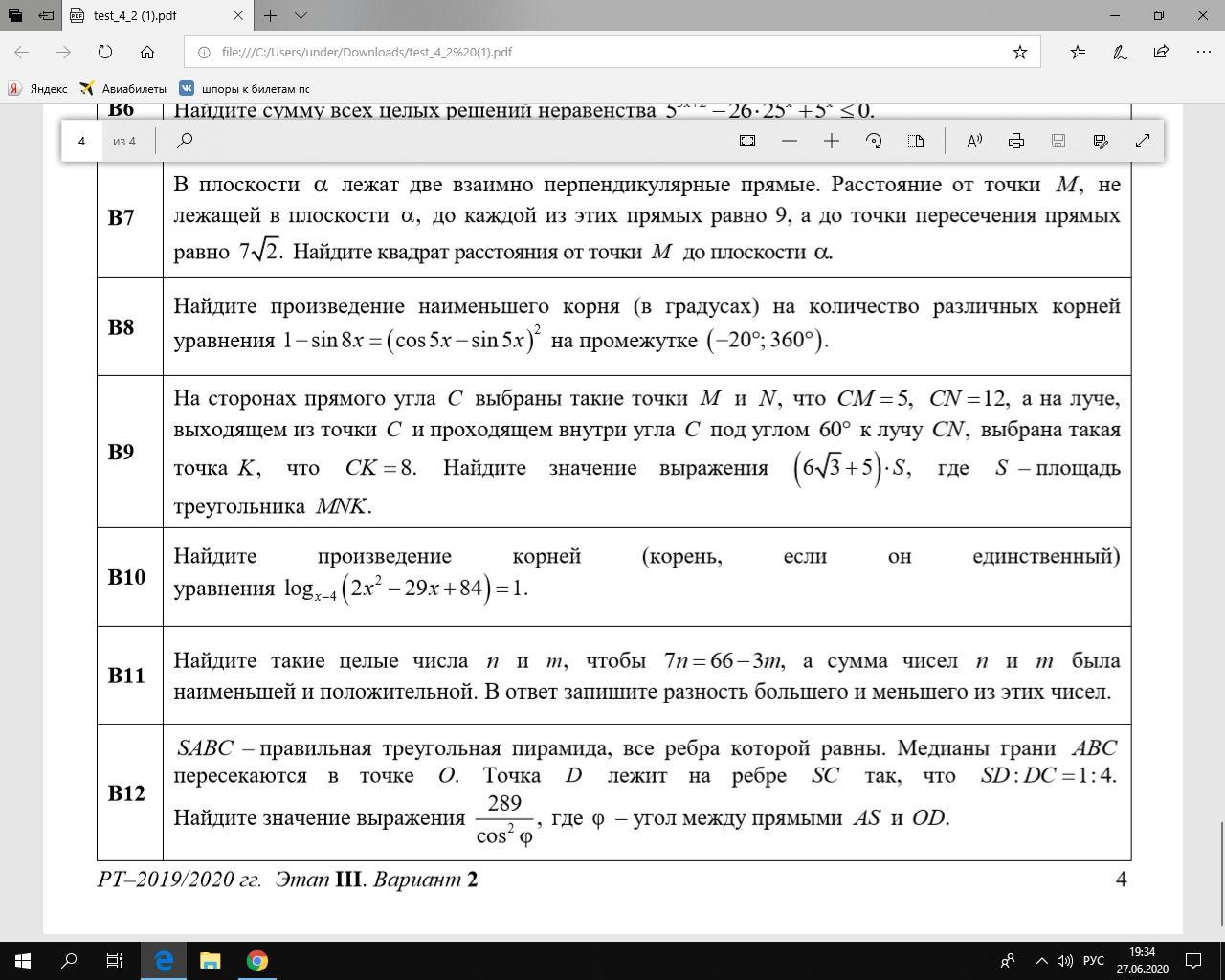
Task: Start read aloud in PDF toolbar
Action: (974, 141)
